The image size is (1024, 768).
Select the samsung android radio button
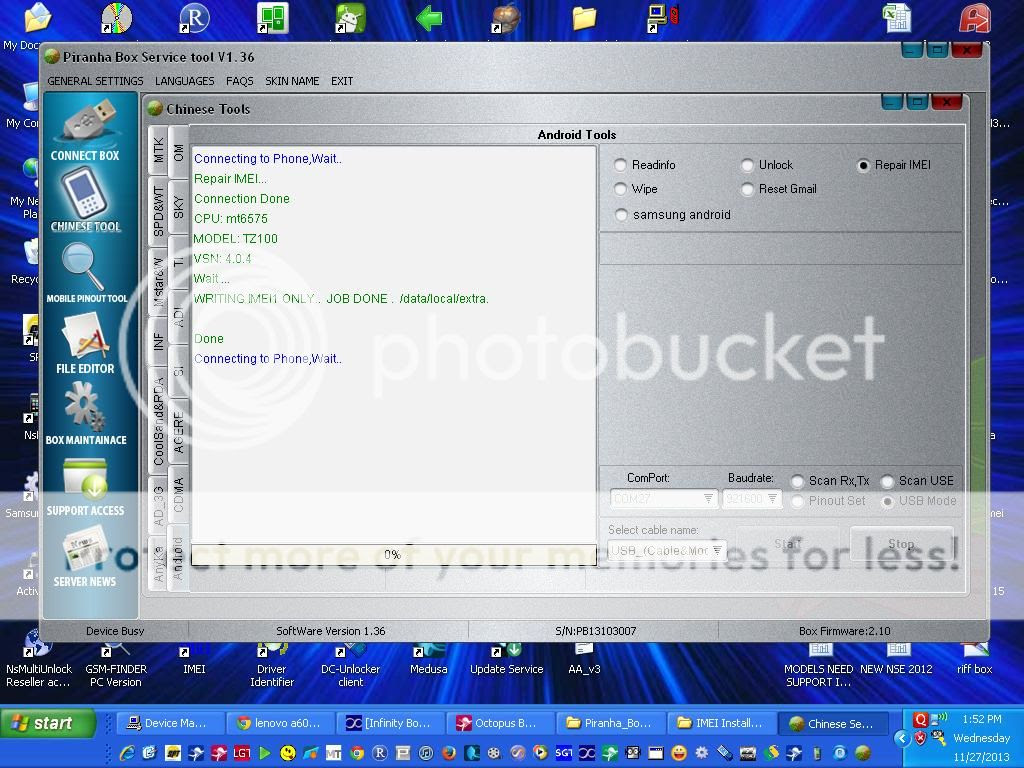point(621,215)
